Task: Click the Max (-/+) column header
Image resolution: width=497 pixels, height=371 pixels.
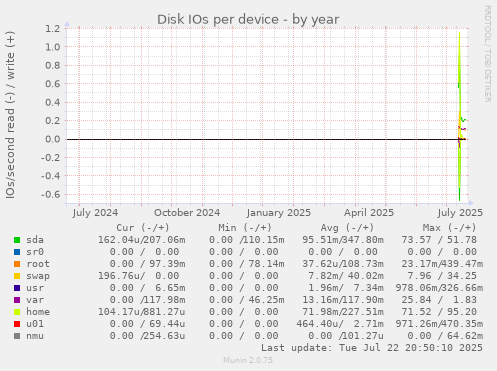Action: pos(449,228)
